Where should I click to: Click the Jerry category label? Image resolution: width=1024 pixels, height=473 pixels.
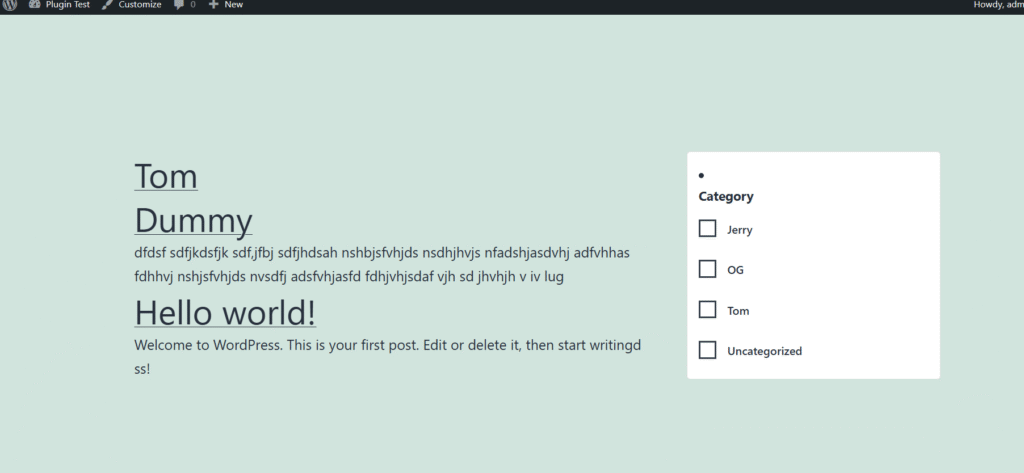[x=739, y=230]
